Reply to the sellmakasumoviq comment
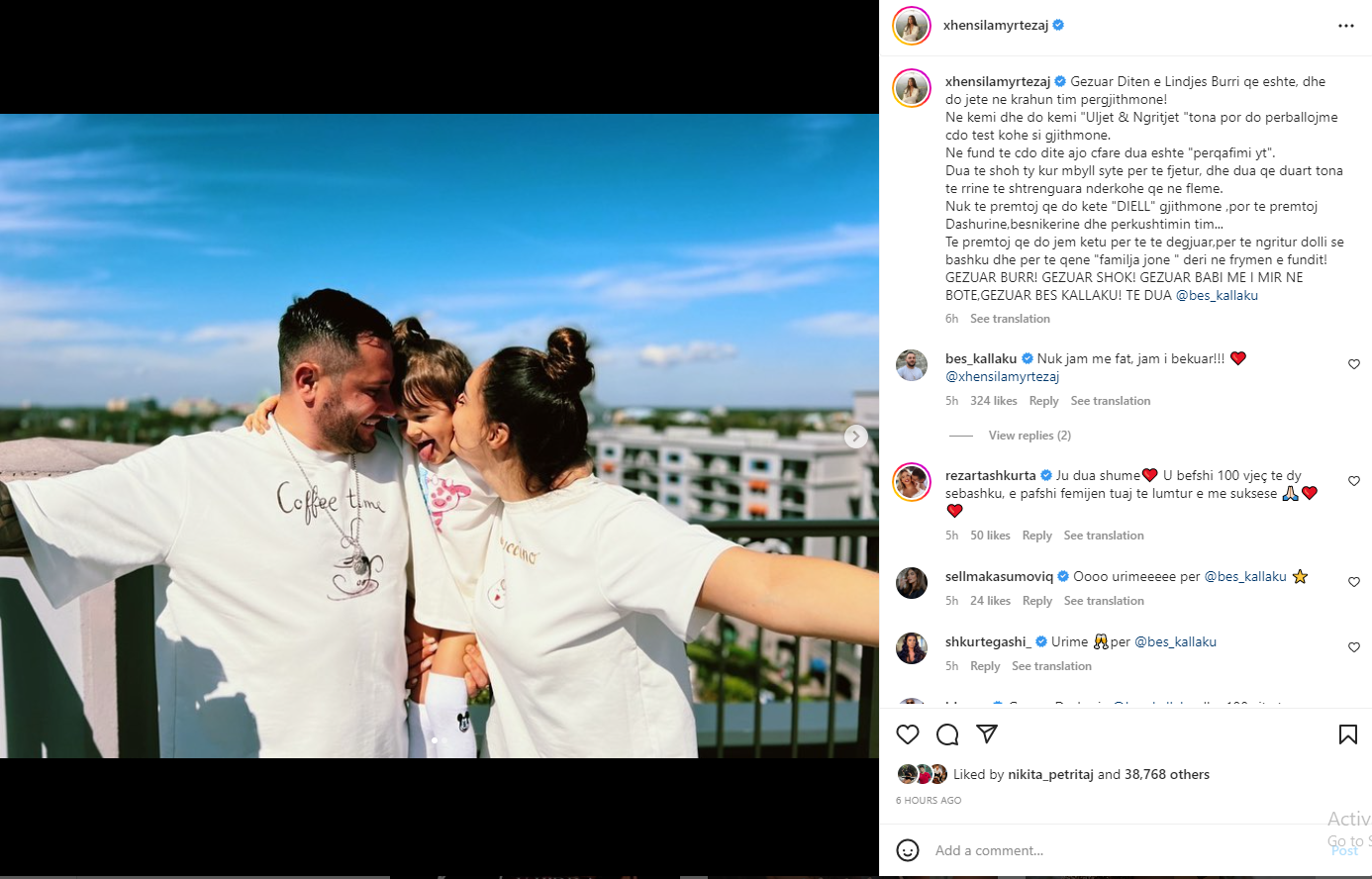 point(1036,601)
